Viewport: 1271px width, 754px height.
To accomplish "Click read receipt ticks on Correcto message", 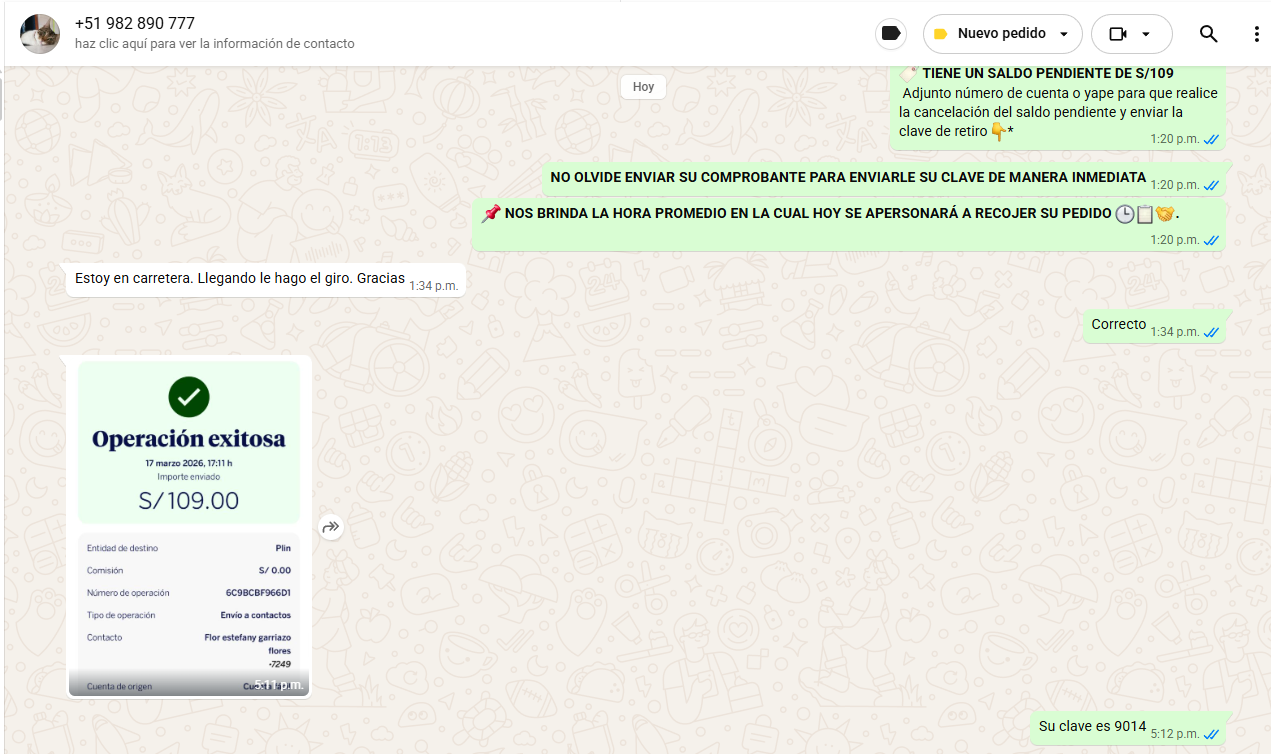I will click(x=1211, y=332).
